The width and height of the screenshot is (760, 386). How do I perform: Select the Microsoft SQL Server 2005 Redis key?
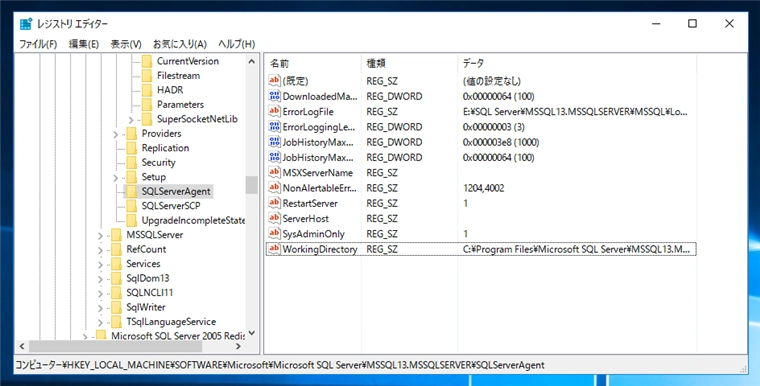click(177, 336)
